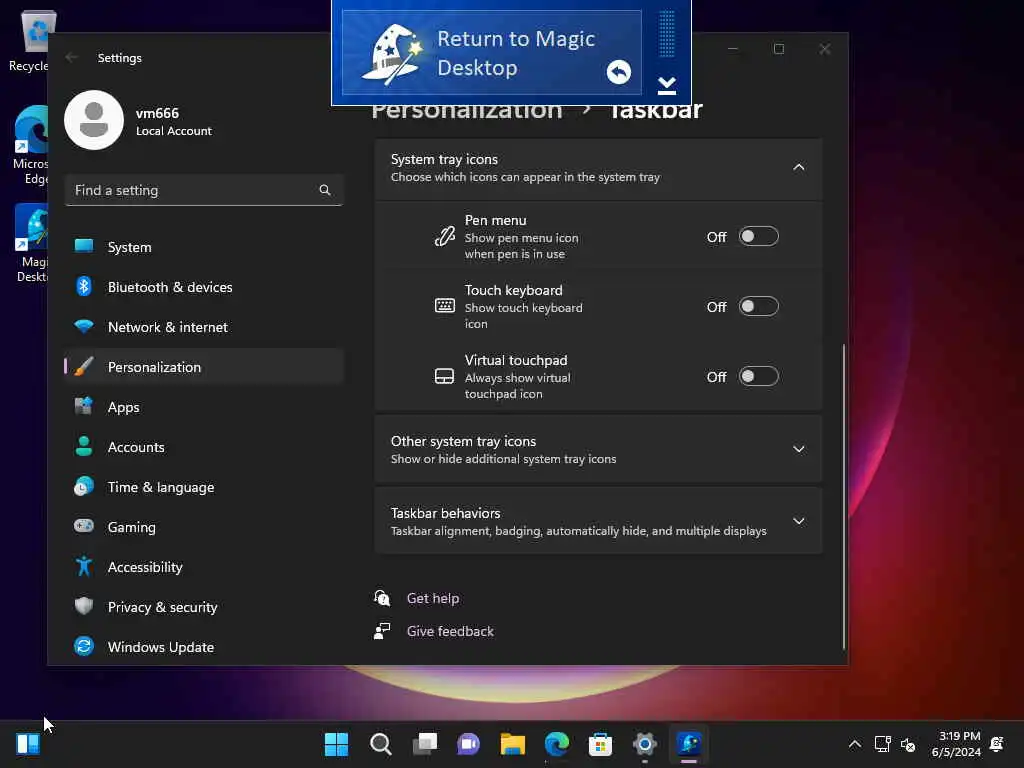Open Microsoft Store from taskbar
The image size is (1024, 768).
click(x=600, y=744)
